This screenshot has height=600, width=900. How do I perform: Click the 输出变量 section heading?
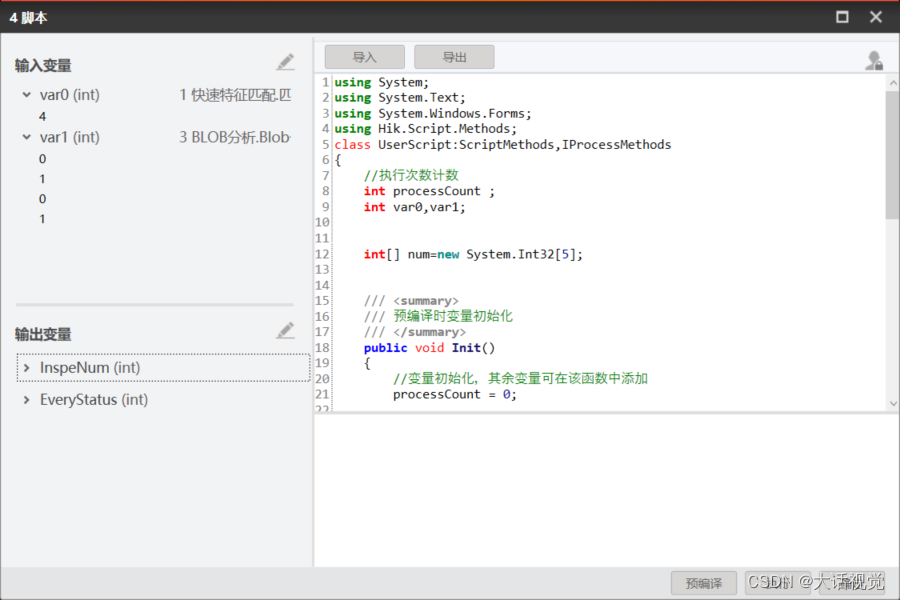click(x=43, y=334)
